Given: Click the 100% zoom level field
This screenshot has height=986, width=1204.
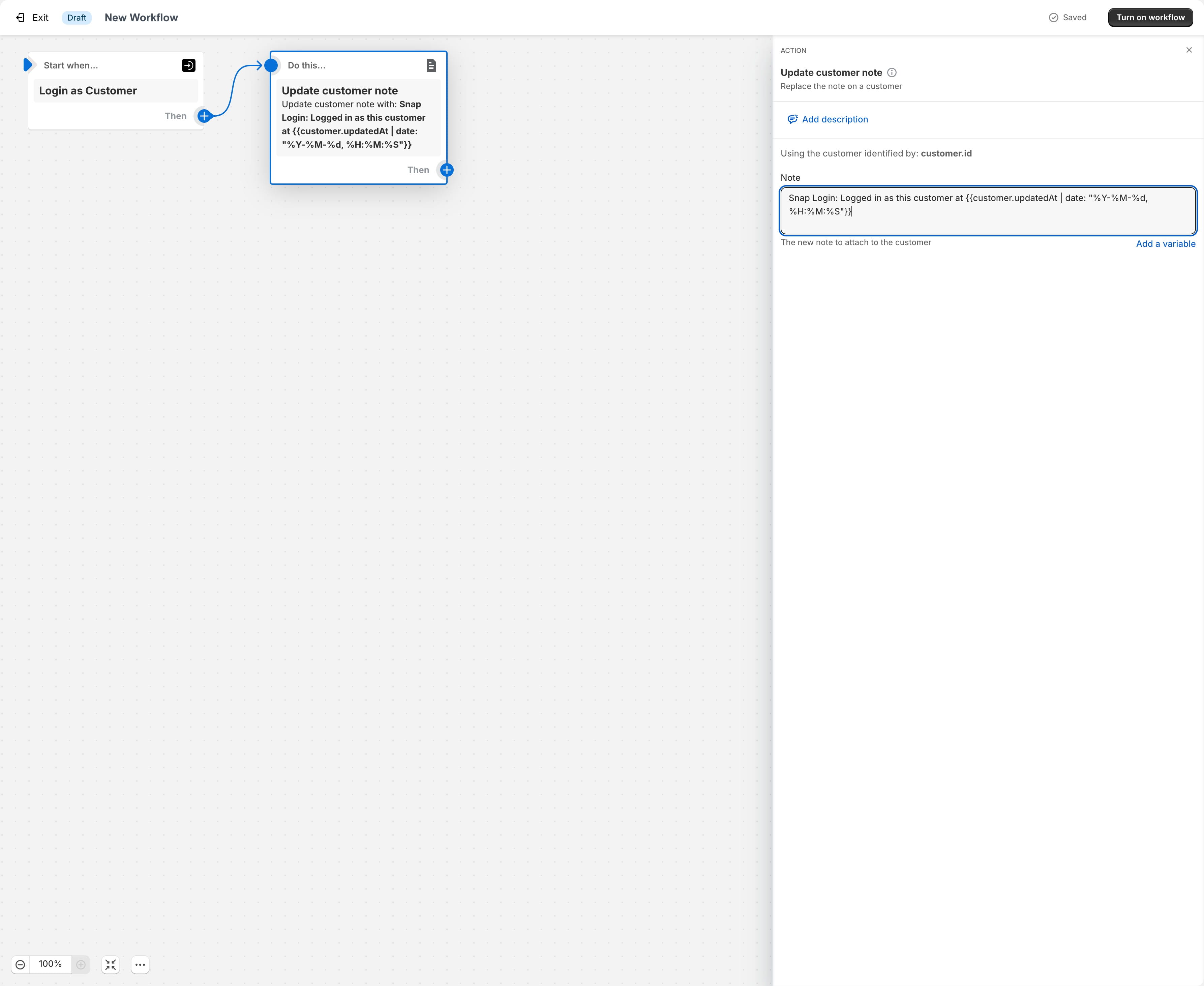Looking at the screenshot, I should coord(51,964).
